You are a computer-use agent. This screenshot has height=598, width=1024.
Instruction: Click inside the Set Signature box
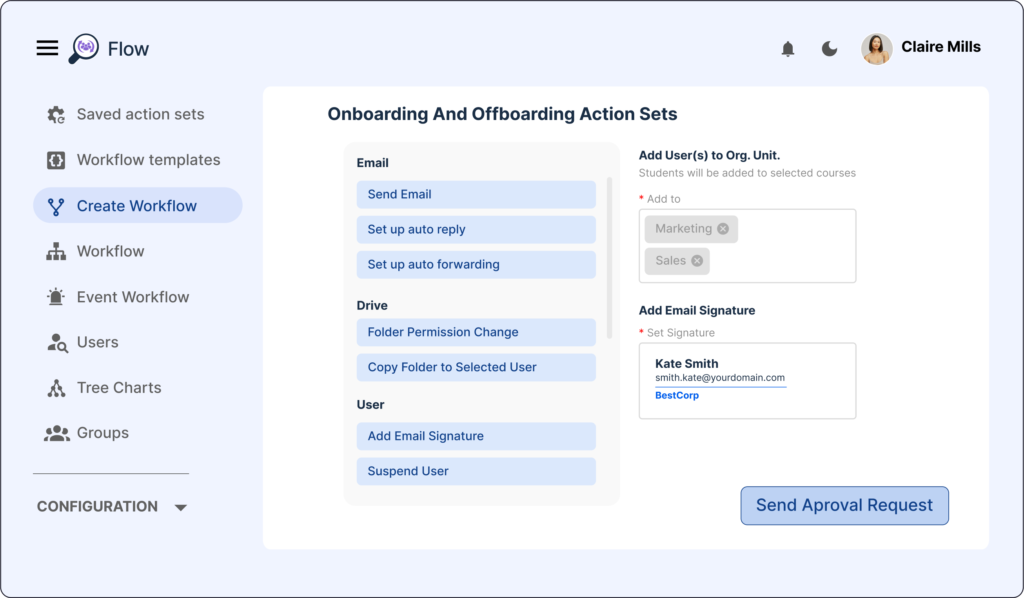747,381
